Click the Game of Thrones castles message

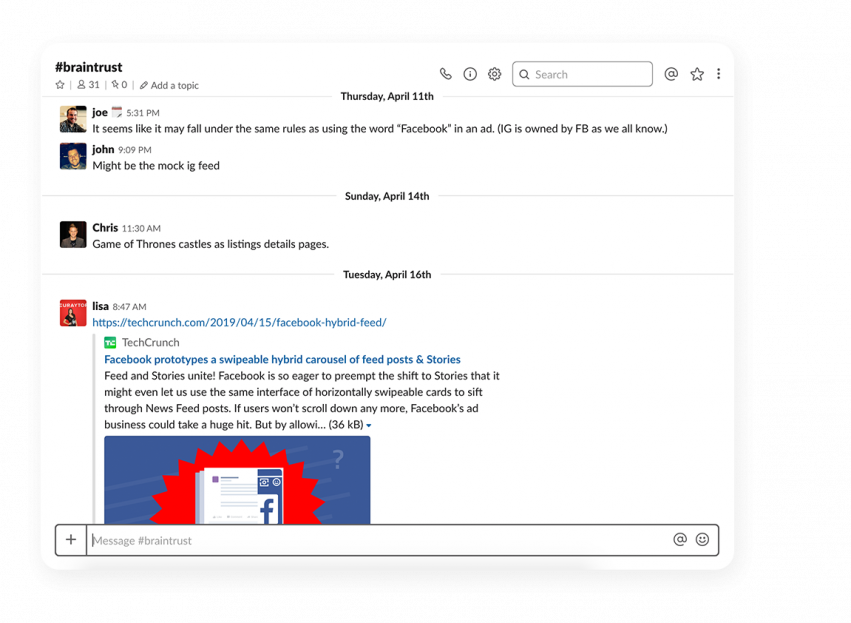point(211,244)
